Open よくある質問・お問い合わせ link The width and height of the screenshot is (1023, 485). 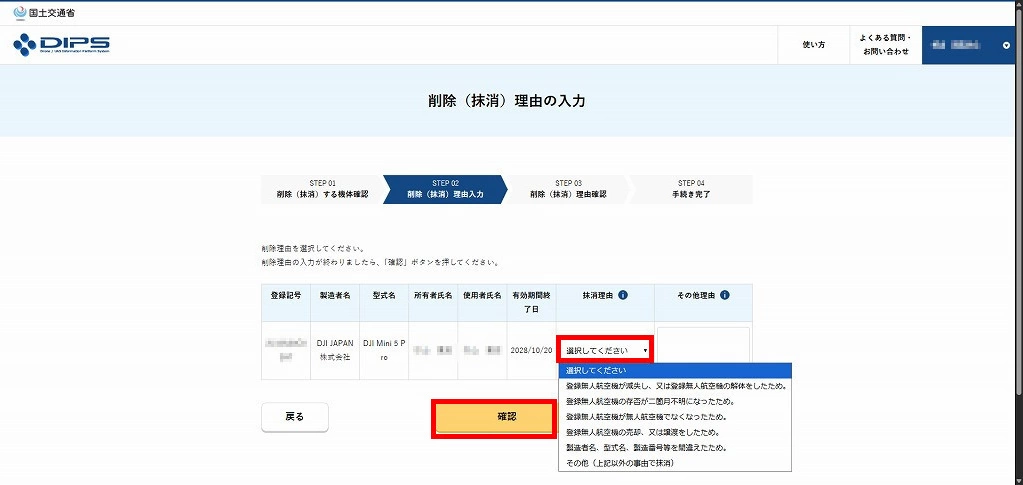[x=884, y=45]
